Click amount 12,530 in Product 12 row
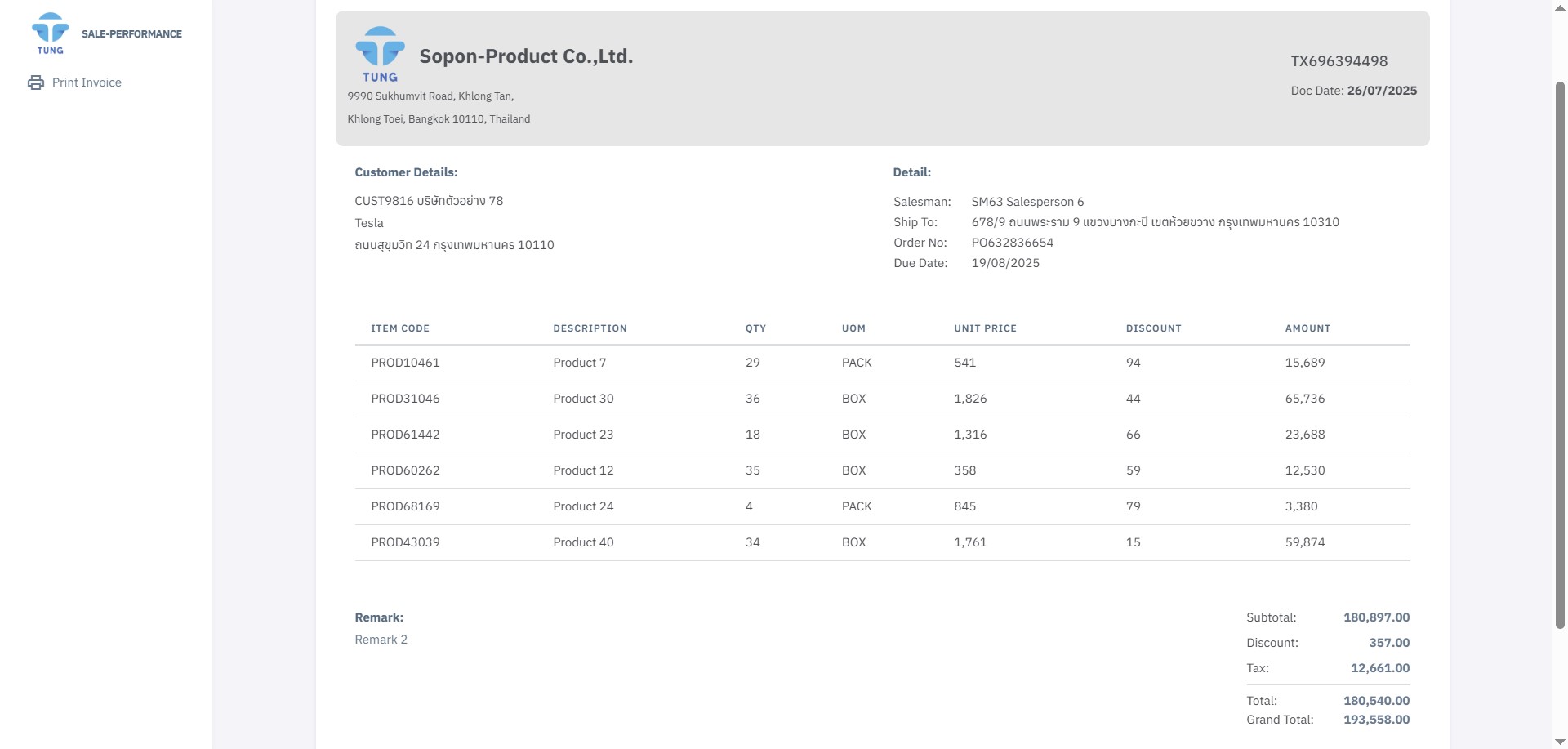 coord(1305,470)
